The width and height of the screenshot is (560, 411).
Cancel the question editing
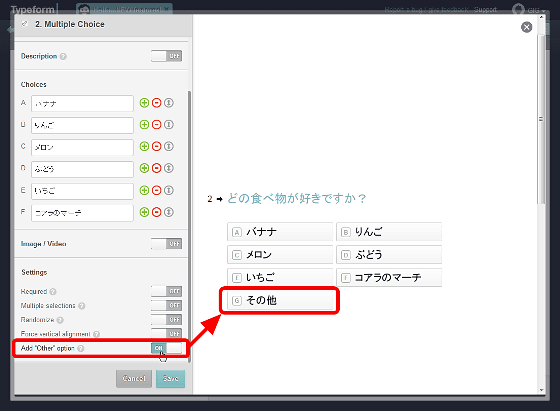134,379
